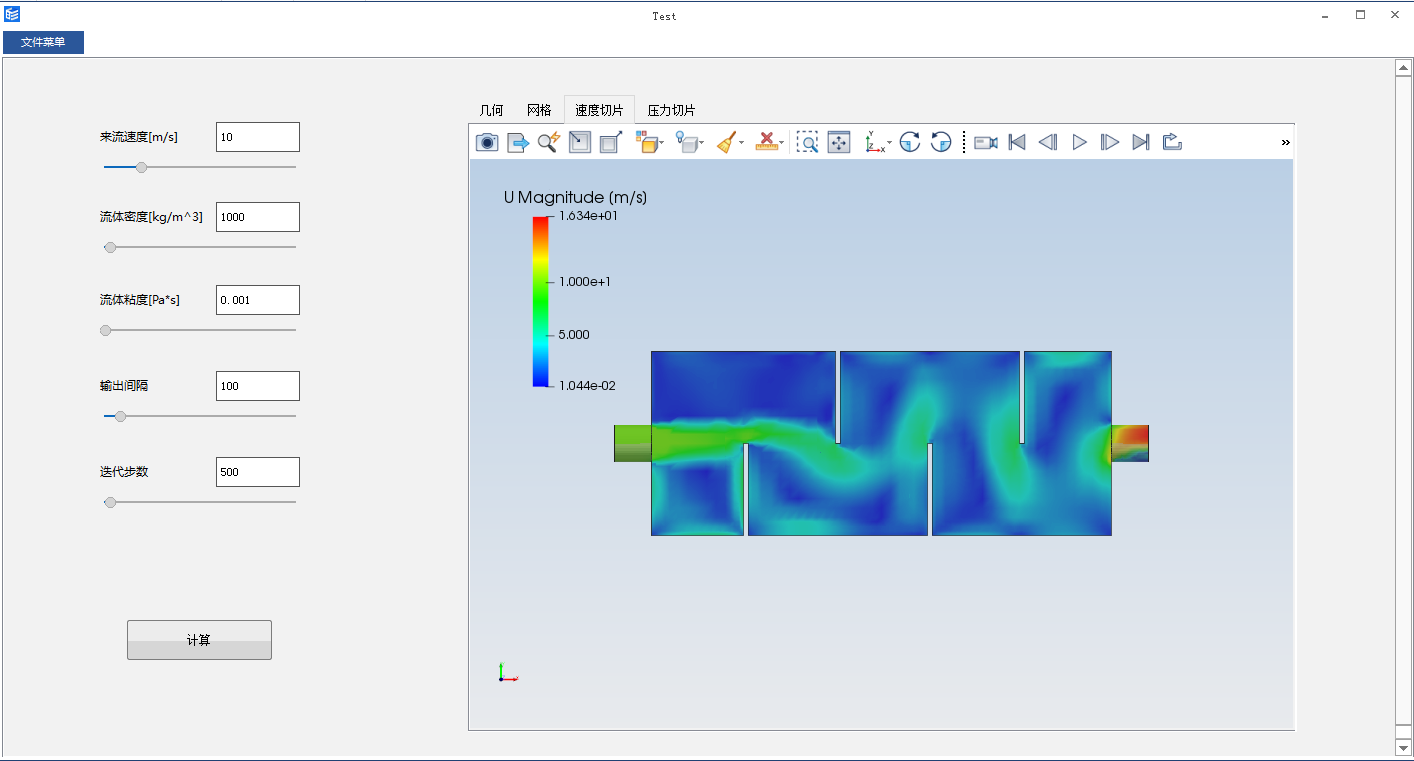Image resolution: width=1414 pixels, height=761 pixels.
Task: Rotate view counterclockwise
Action: 941,142
